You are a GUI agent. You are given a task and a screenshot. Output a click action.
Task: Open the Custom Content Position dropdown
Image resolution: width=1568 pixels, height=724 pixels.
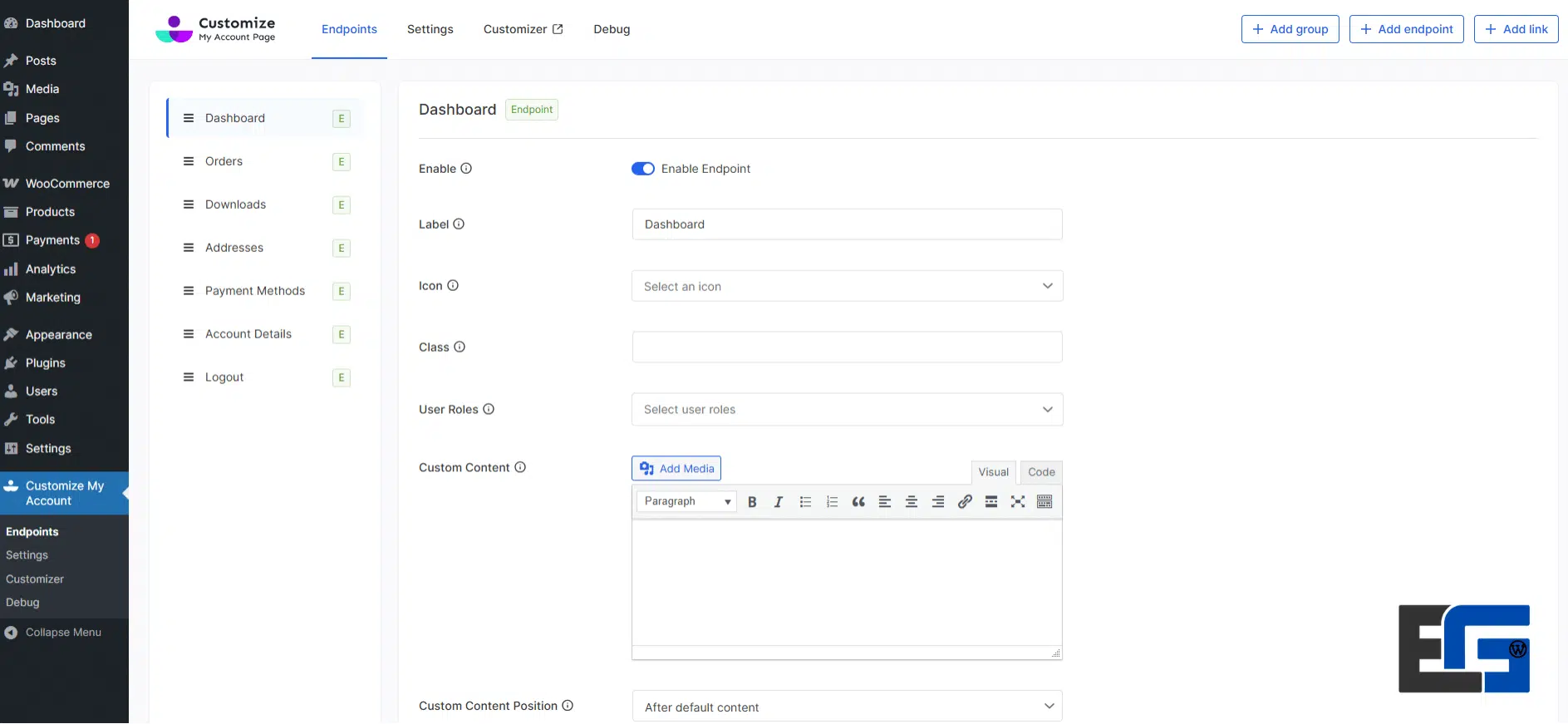click(x=847, y=707)
